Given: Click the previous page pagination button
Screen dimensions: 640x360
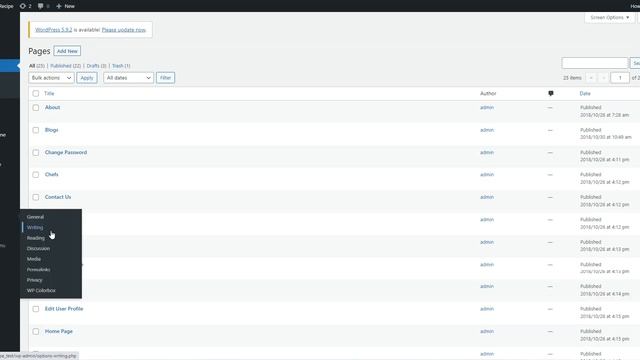Looking at the screenshot, I should pyautogui.click(x=603, y=78).
